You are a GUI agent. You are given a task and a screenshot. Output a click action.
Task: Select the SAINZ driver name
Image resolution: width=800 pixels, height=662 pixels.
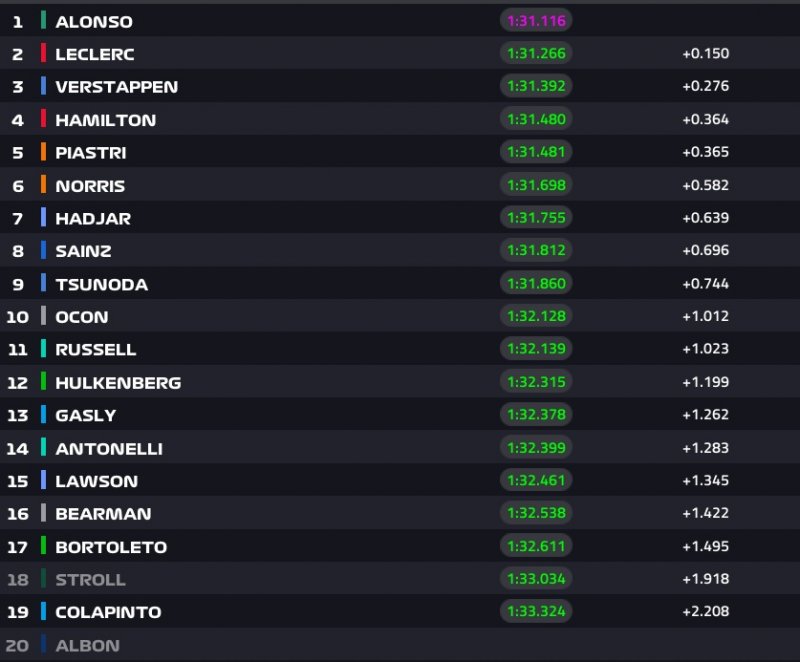tap(83, 251)
